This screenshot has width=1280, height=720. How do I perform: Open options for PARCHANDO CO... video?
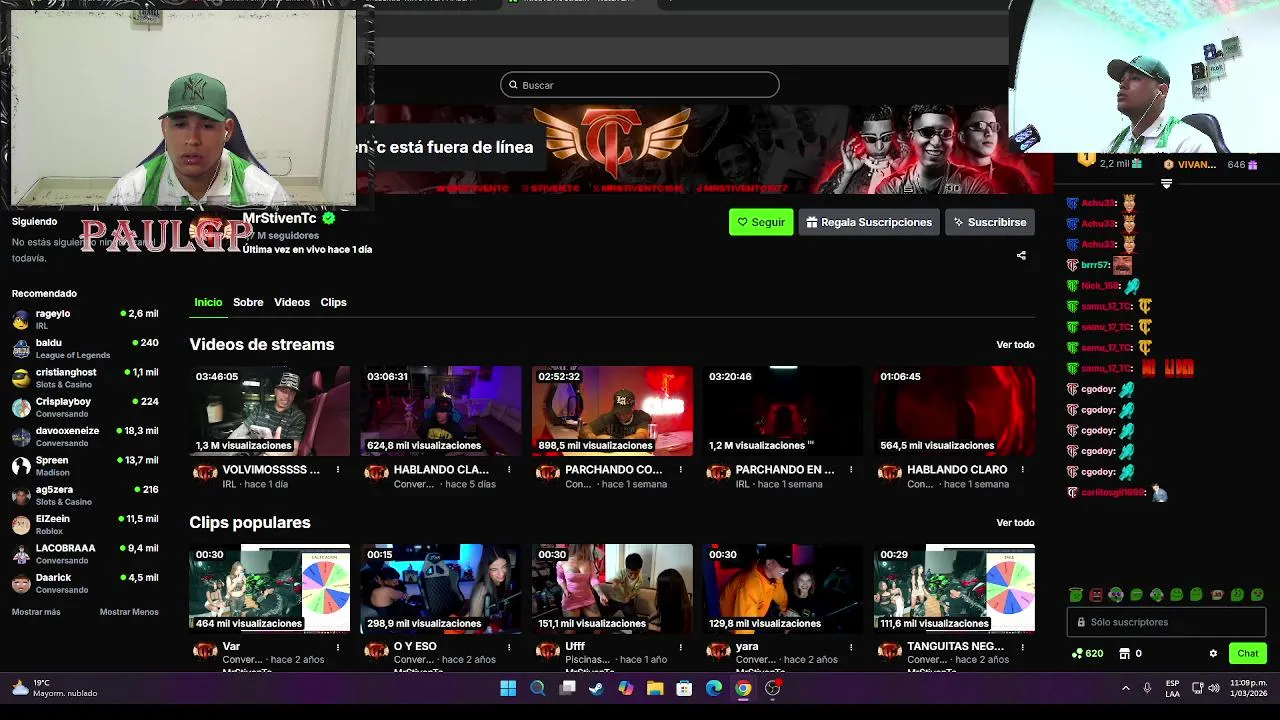(x=680, y=470)
